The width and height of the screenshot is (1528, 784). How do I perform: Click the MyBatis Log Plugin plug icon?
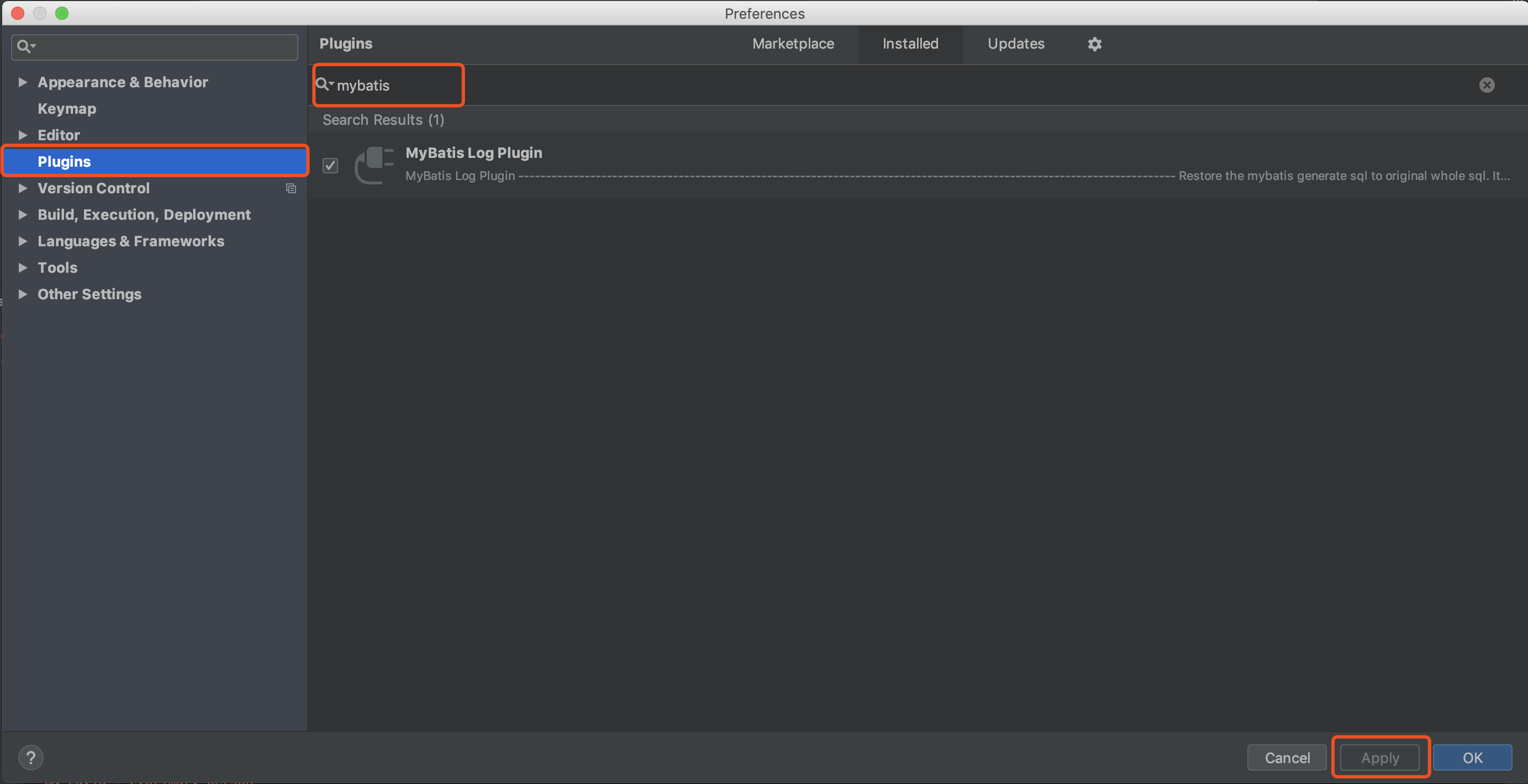(x=373, y=165)
